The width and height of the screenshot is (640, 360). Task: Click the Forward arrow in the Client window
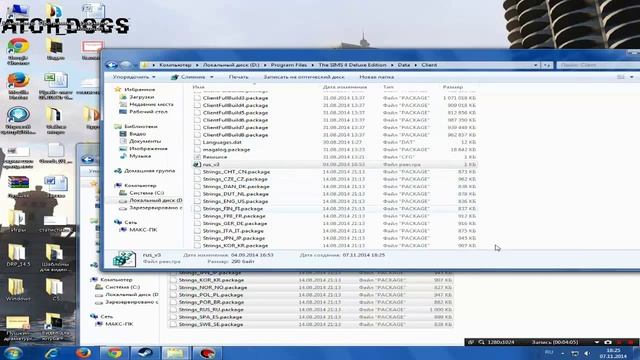click(x=126, y=65)
